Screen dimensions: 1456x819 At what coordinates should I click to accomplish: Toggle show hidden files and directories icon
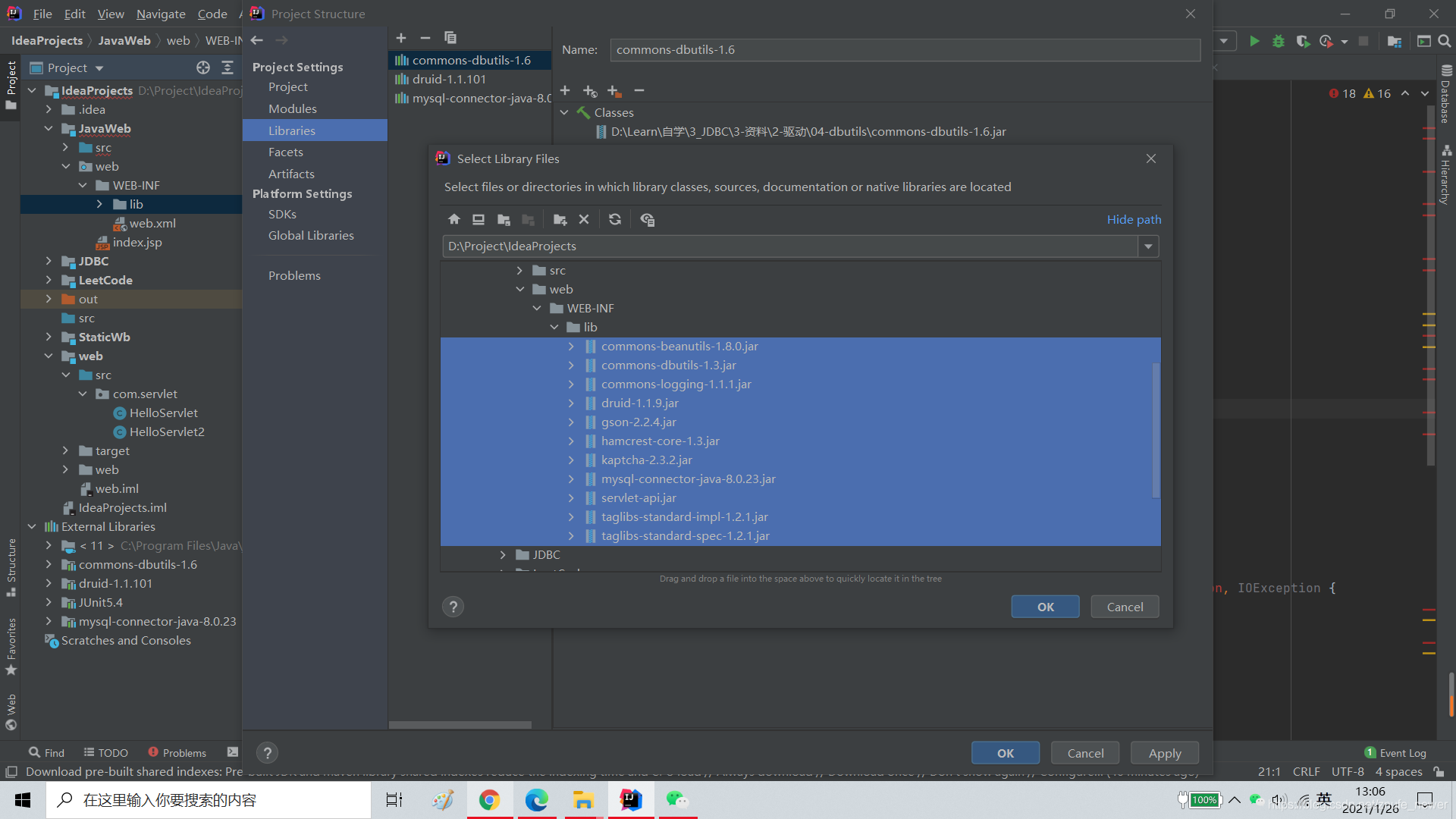647,219
